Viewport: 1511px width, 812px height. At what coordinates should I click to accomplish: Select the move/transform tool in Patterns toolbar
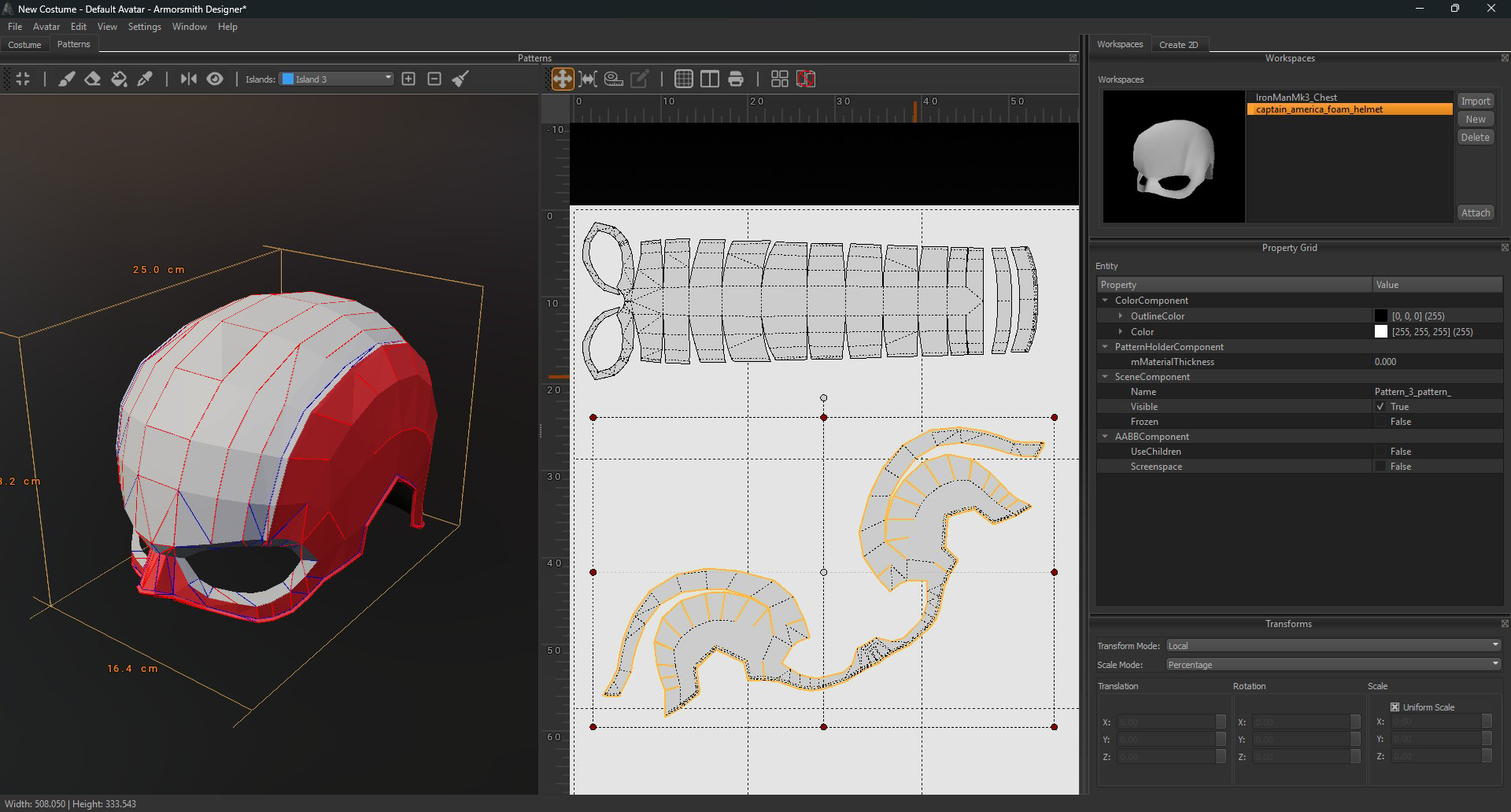click(x=563, y=79)
